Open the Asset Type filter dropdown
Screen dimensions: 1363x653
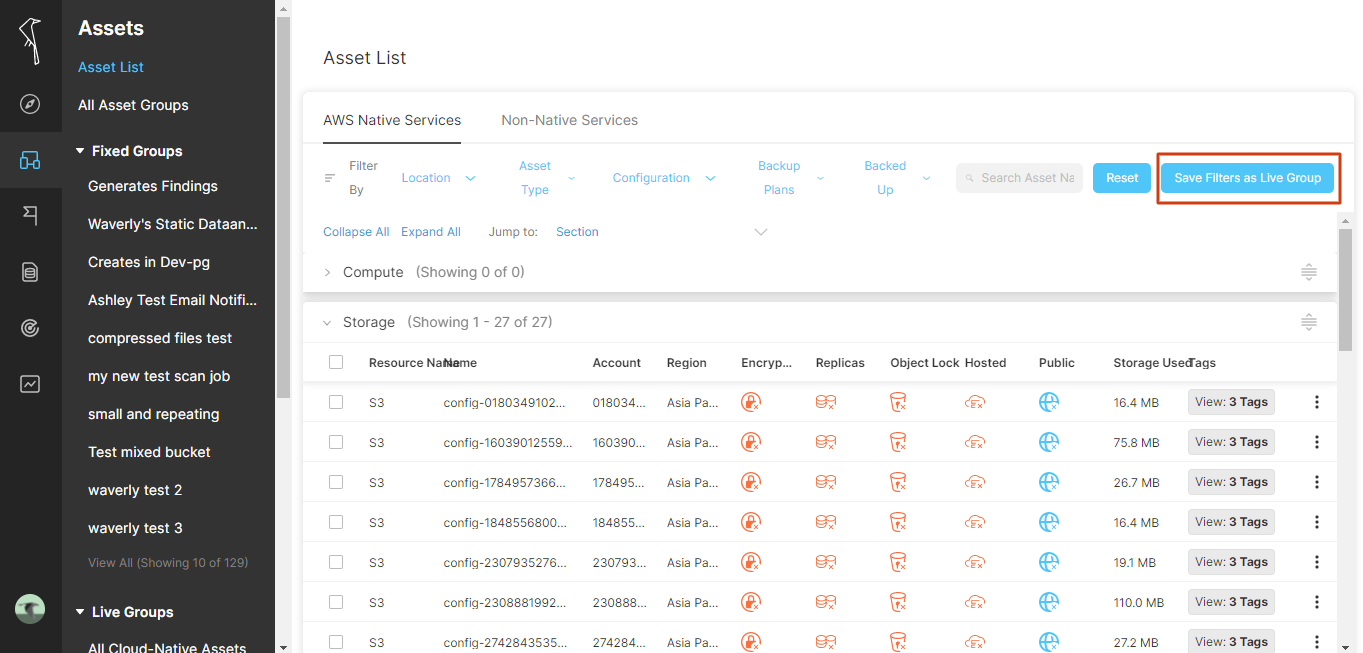547,178
